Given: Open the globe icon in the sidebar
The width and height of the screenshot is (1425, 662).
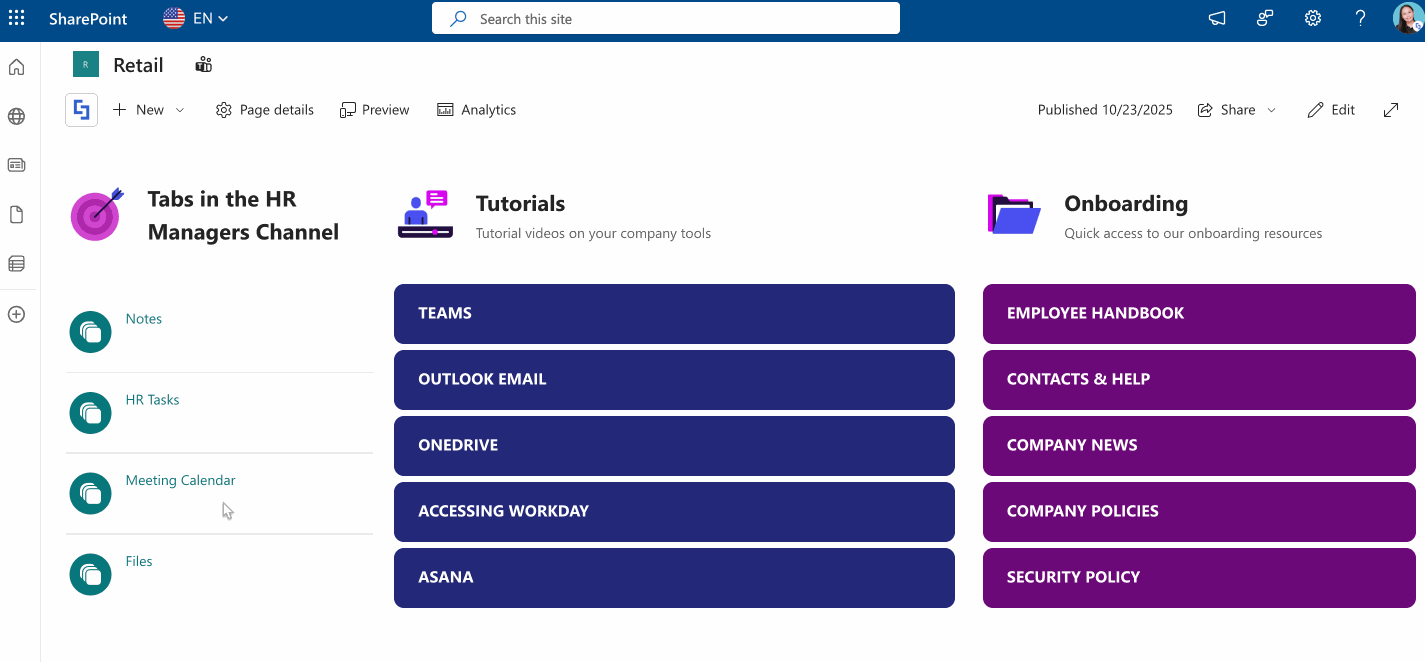Looking at the screenshot, I should (16, 116).
